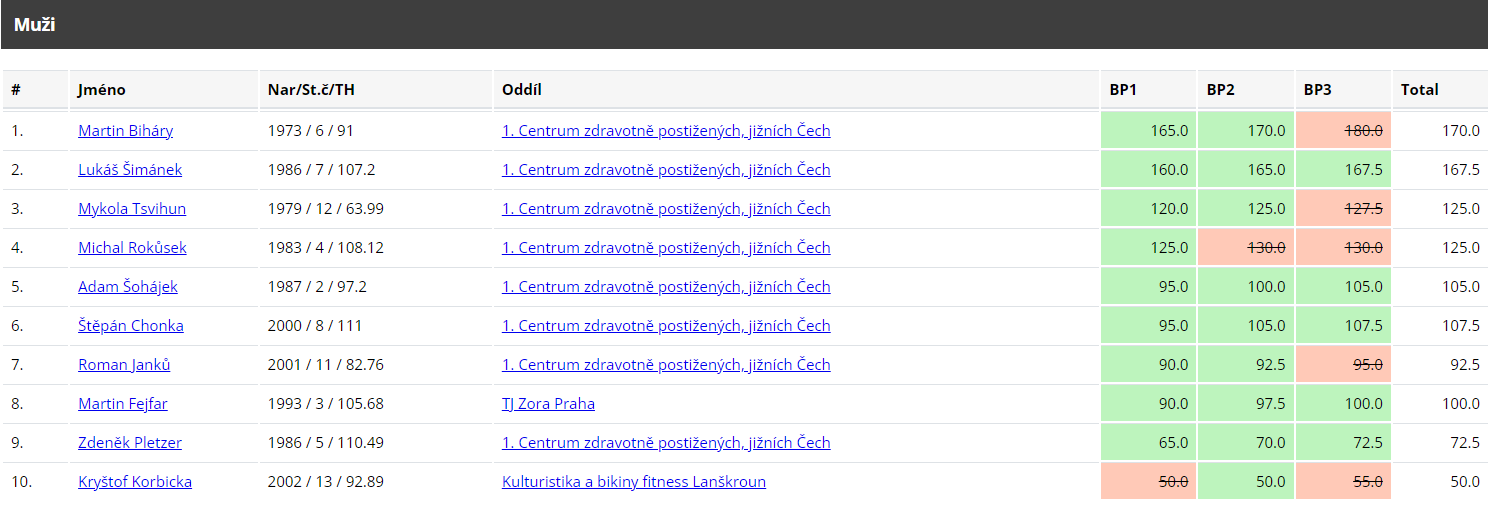Select Adam Šohájek's name link
The height and width of the screenshot is (505, 1488).
tap(128, 287)
